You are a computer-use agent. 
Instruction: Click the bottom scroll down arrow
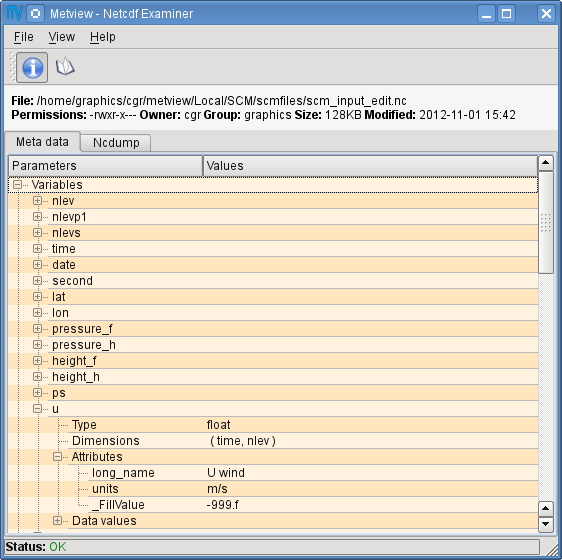click(546, 524)
